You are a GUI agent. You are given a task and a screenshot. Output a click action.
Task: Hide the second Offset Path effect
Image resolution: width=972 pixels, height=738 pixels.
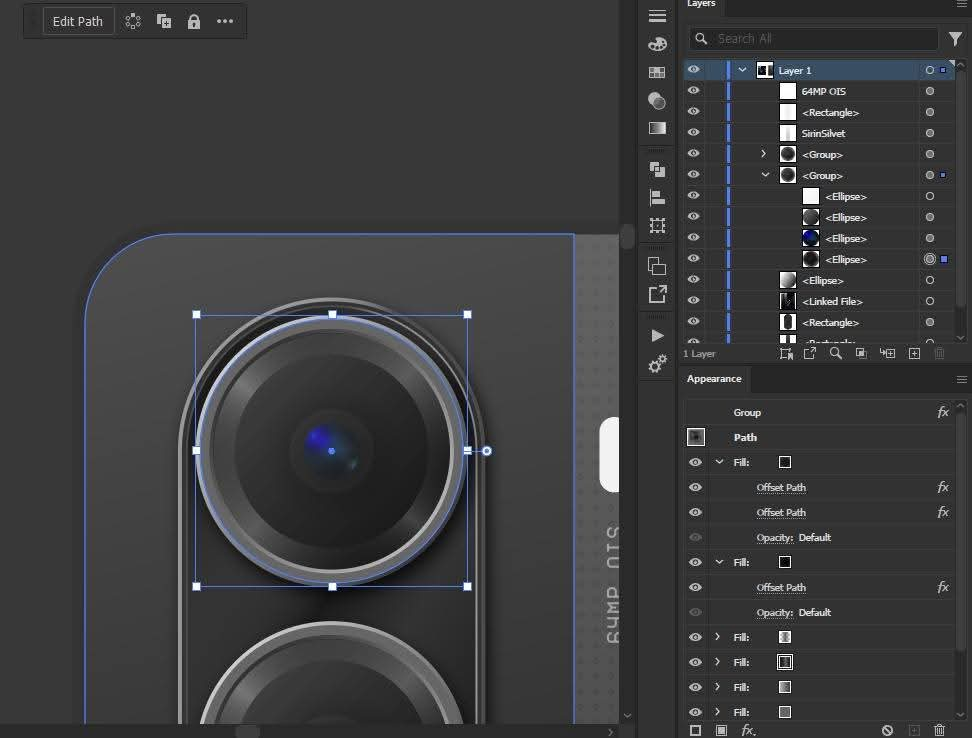point(696,512)
